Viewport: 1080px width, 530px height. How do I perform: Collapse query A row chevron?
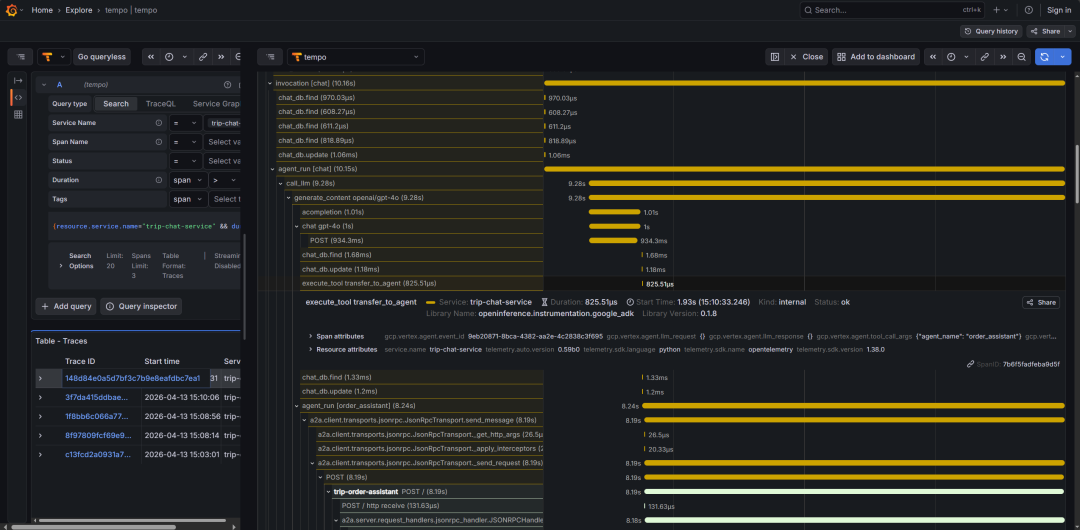tap(44, 85)
